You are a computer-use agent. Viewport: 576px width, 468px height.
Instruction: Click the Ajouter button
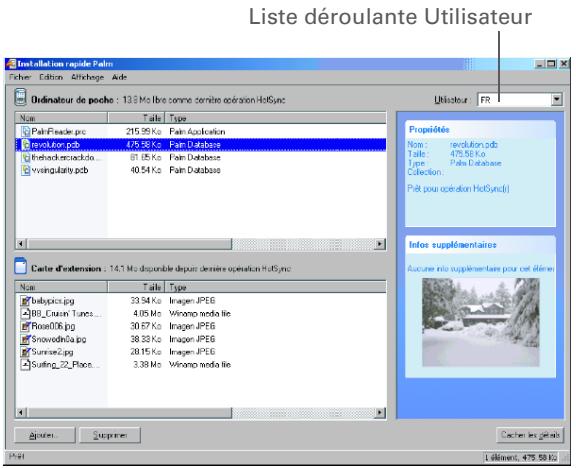coord(44,435)
